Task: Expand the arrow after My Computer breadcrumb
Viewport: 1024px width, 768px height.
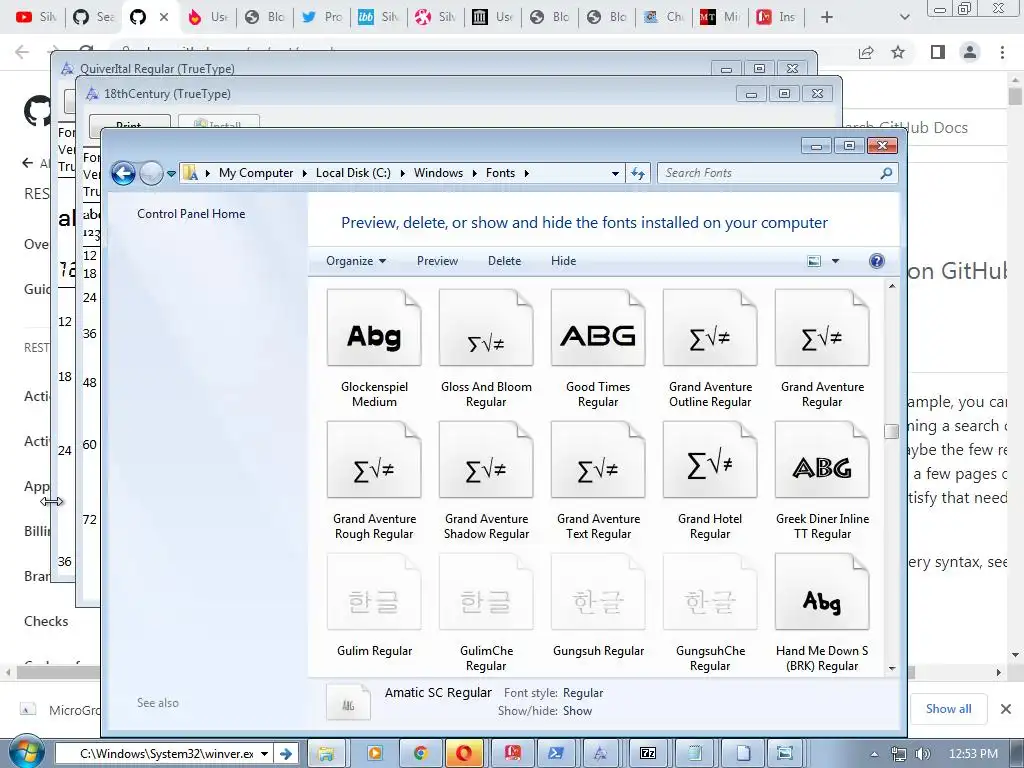Action: pyautogui.click(x=304, y=173)
